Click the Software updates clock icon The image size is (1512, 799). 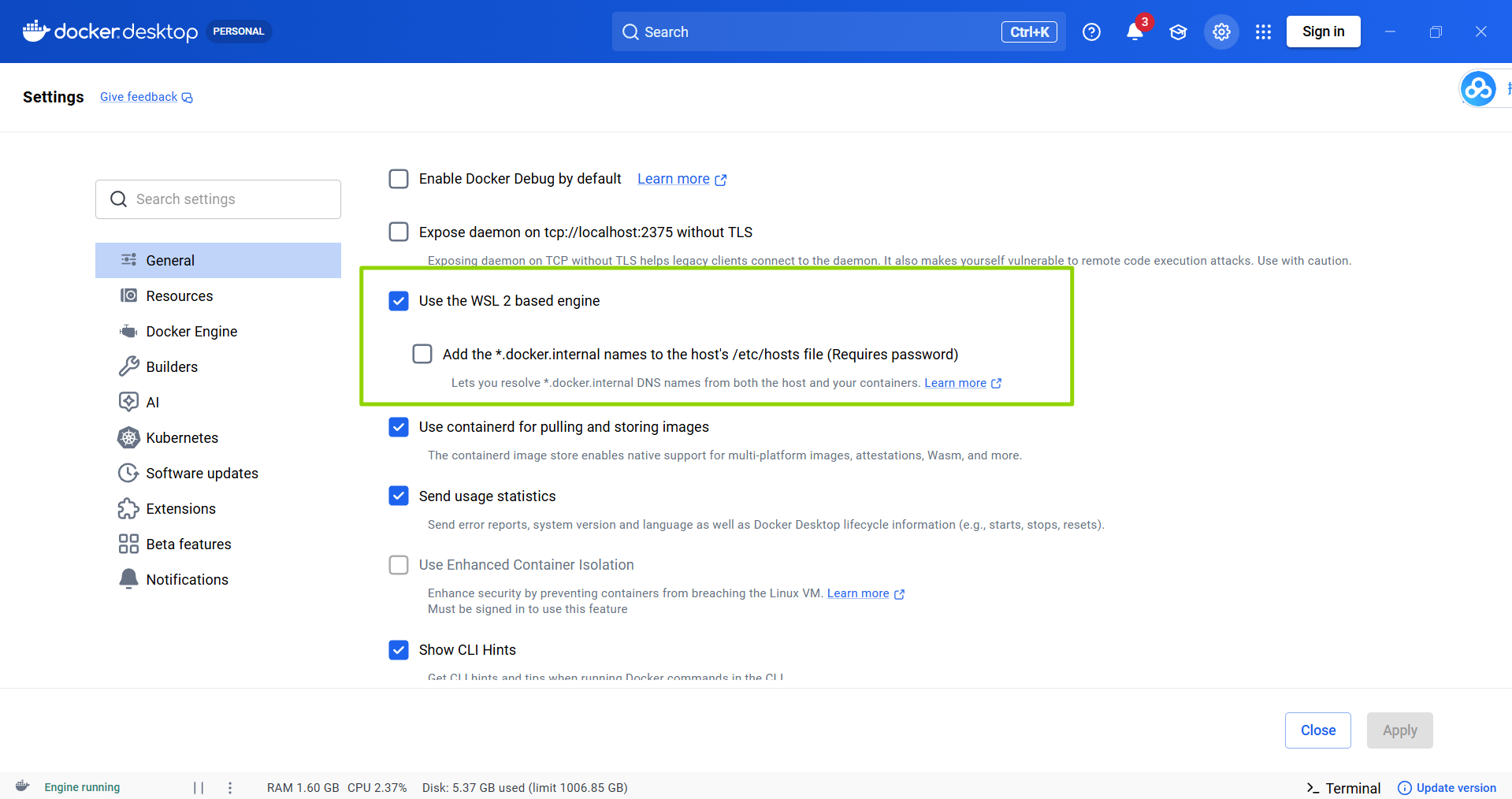coord(128,473)
